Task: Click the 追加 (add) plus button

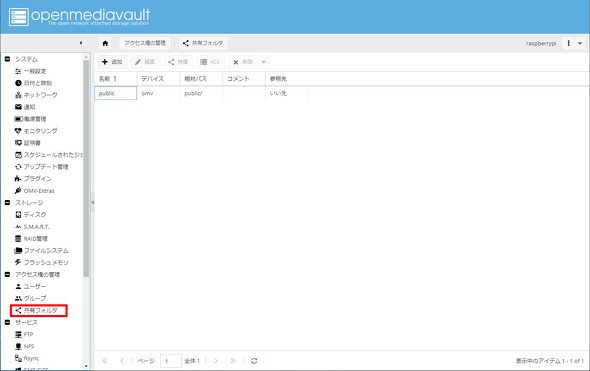Action: point(113,62)
